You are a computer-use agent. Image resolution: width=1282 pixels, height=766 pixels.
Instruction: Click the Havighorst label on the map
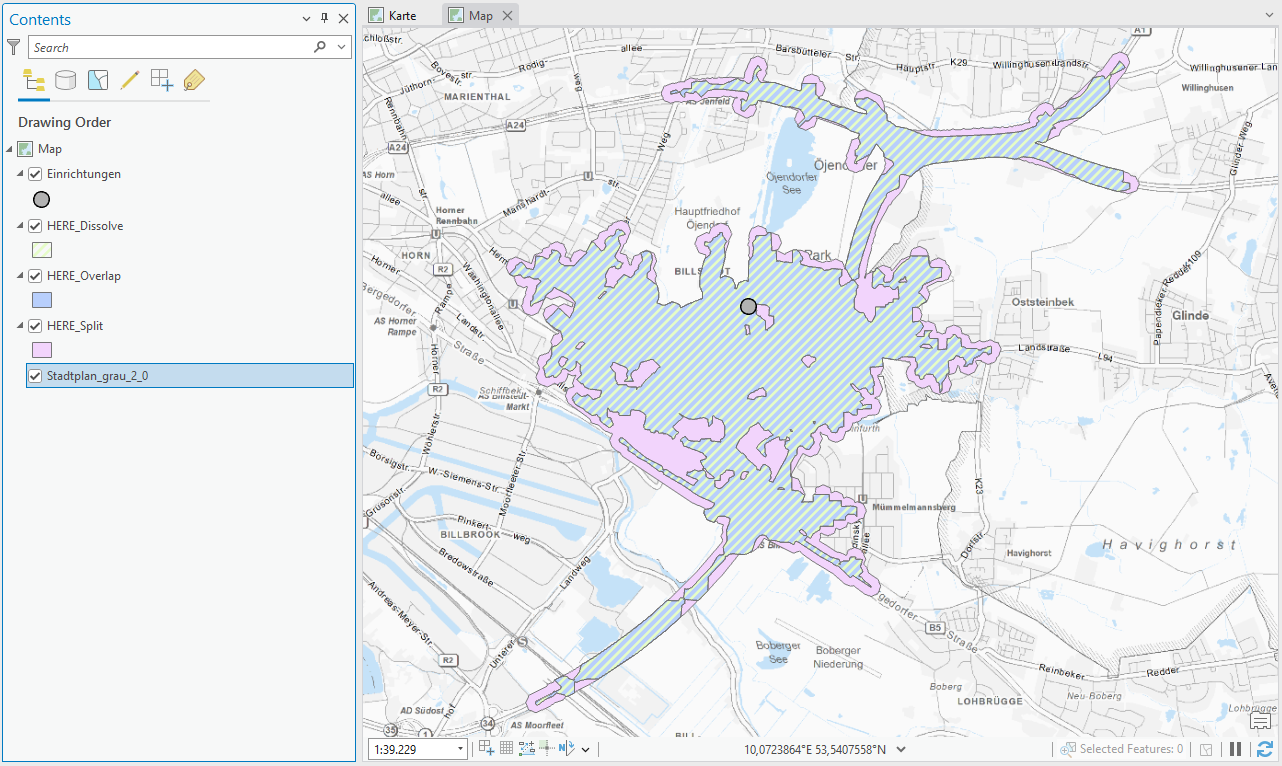point(1171,545)
